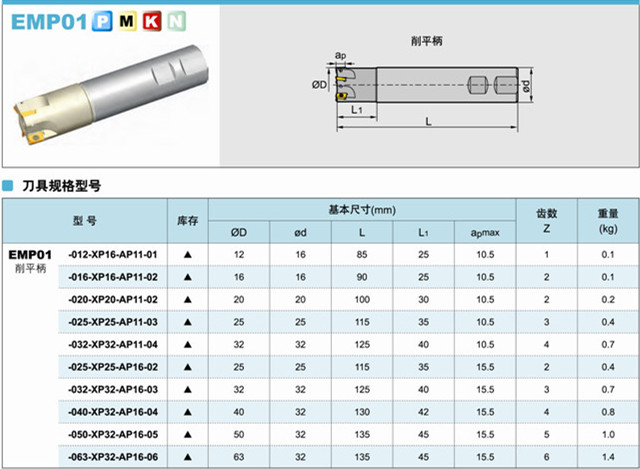
Task: Click stock triangle for -063-XP32-AP16-06
Action: coord(187,457)
